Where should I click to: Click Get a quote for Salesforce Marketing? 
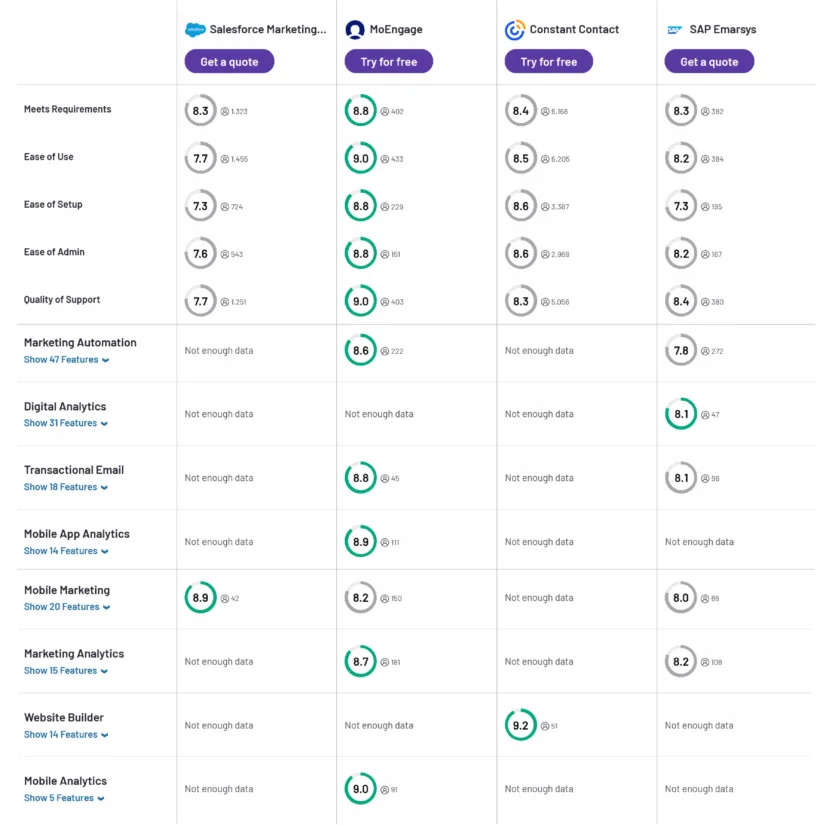[230, 61]
